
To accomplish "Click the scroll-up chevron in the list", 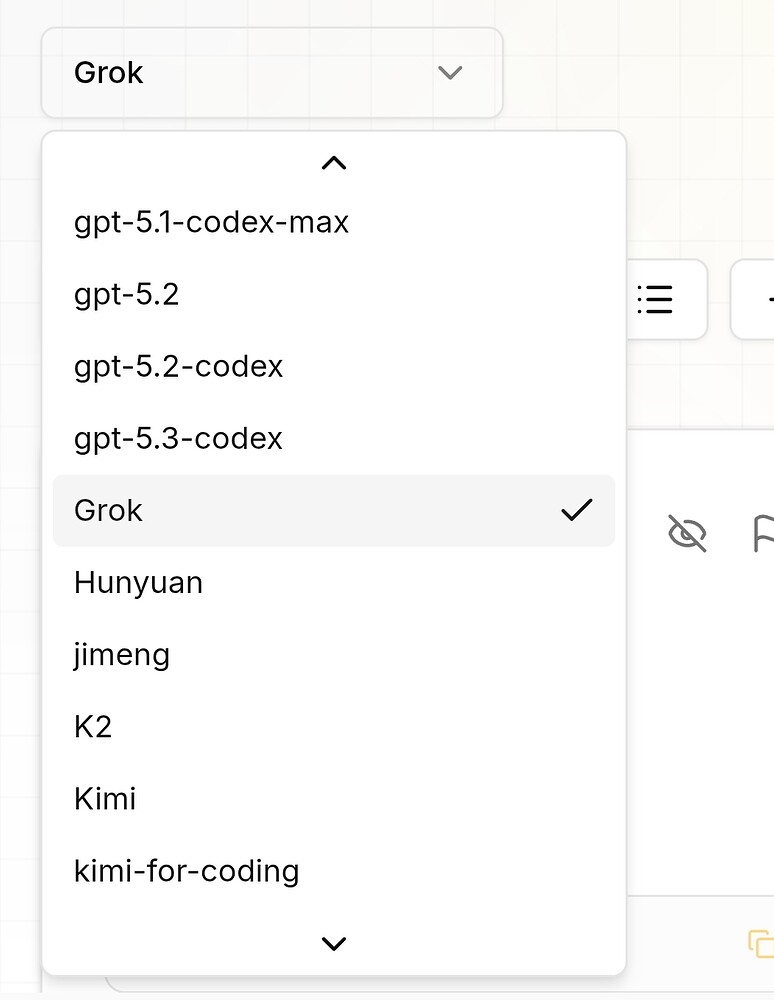I will tap(334, 163).
